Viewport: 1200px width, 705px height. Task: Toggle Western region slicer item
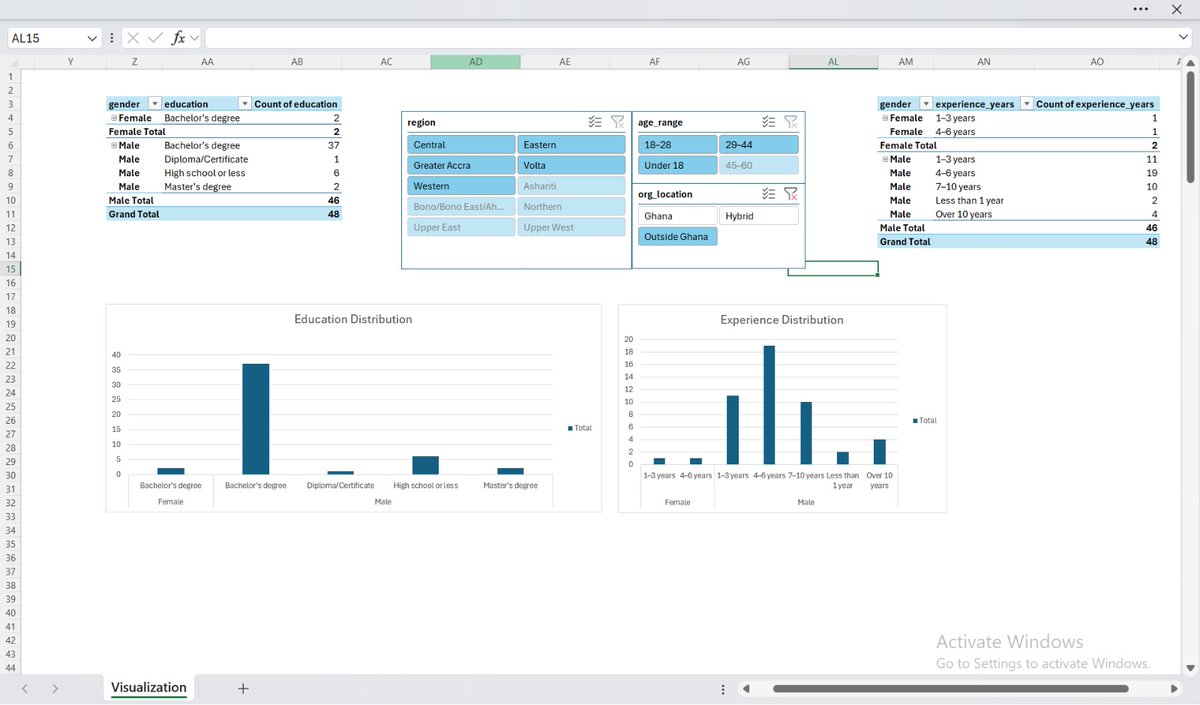tap(461, 186)
